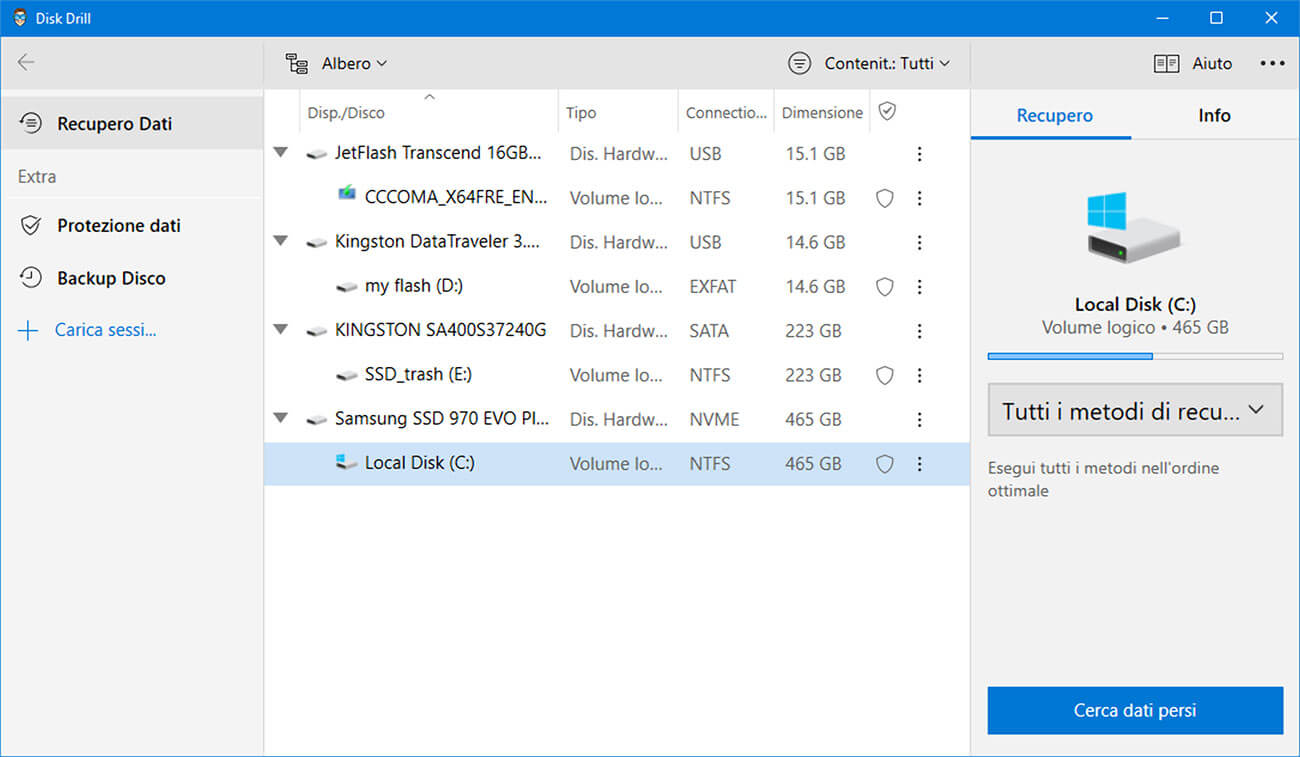The height and width of the screenshot is (757, 1300).
Task: Sort by Dimensione column header
Action: [x=822, y=112]
